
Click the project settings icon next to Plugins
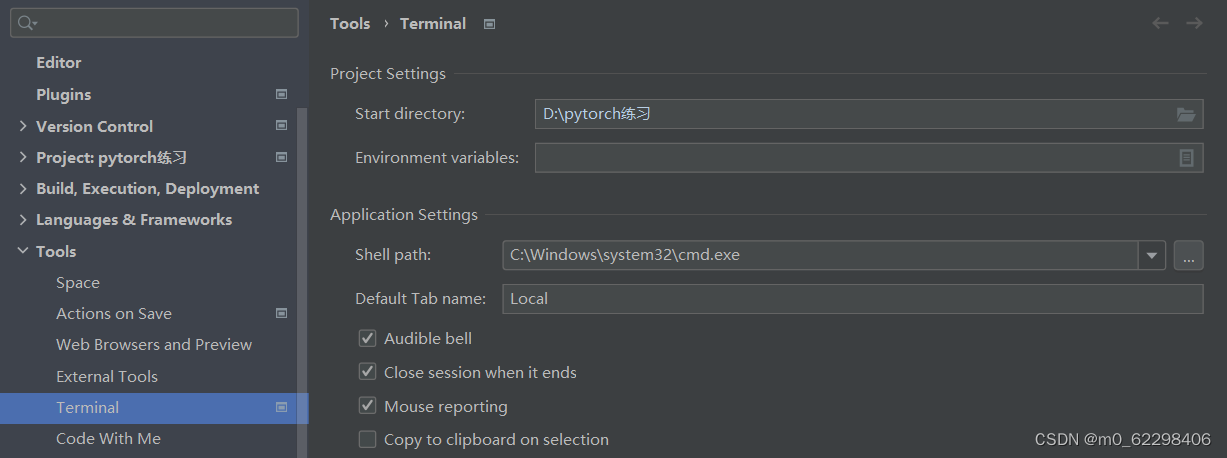(282, 94)
